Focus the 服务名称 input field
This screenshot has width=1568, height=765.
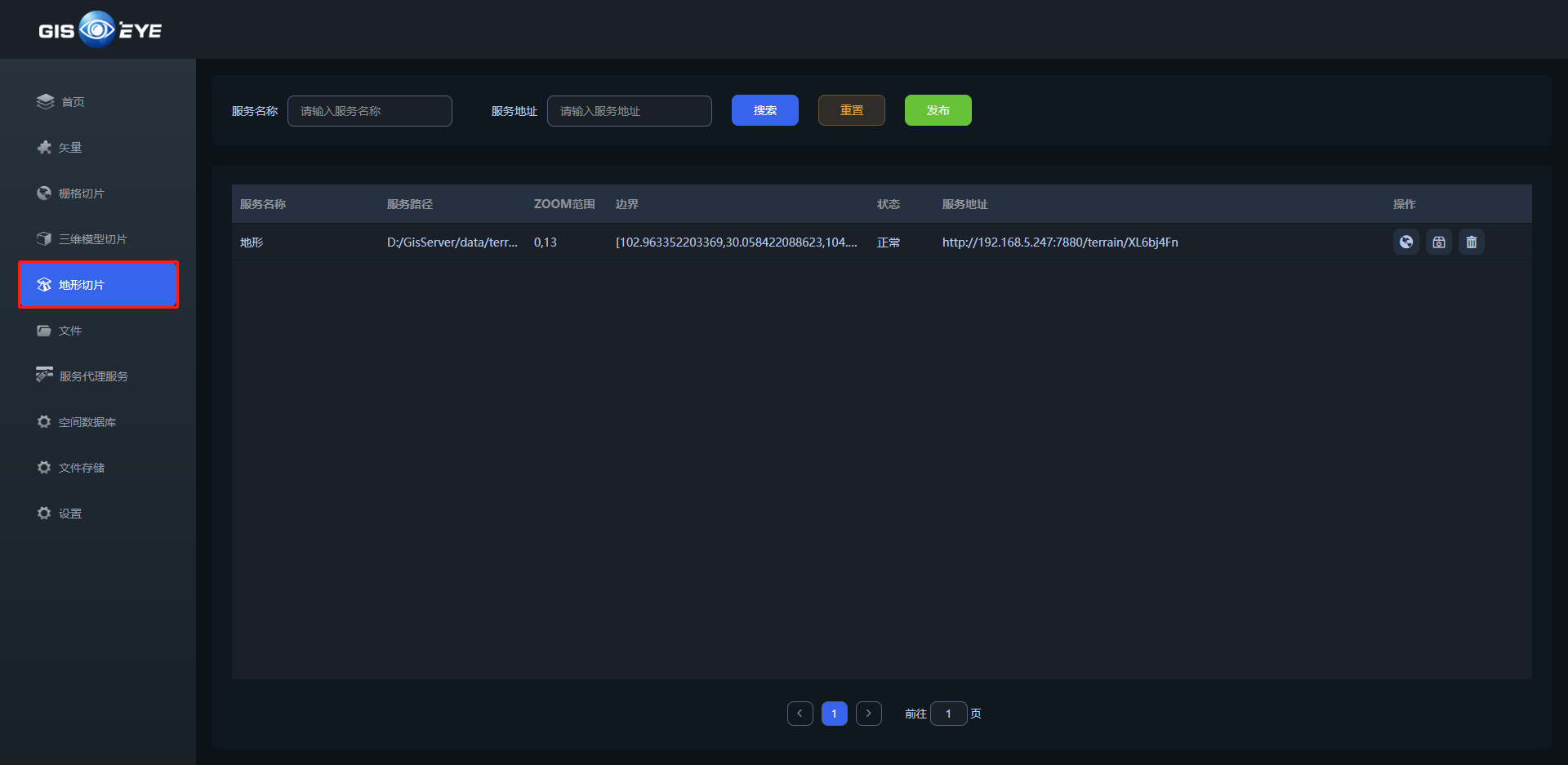[x=370, y=111]
